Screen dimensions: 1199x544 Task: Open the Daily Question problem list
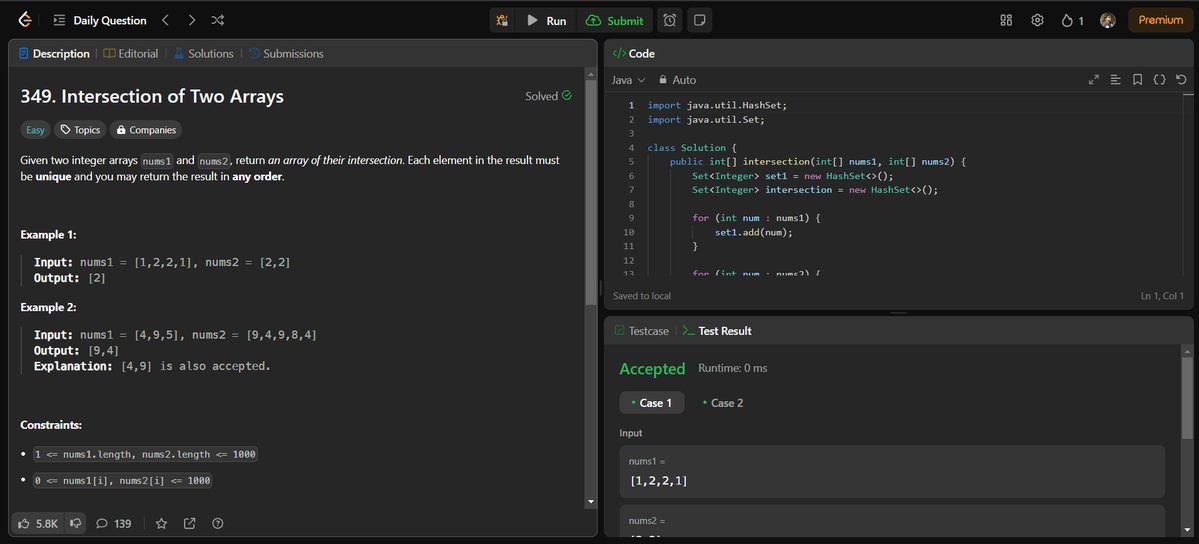[x=98, y=21]
